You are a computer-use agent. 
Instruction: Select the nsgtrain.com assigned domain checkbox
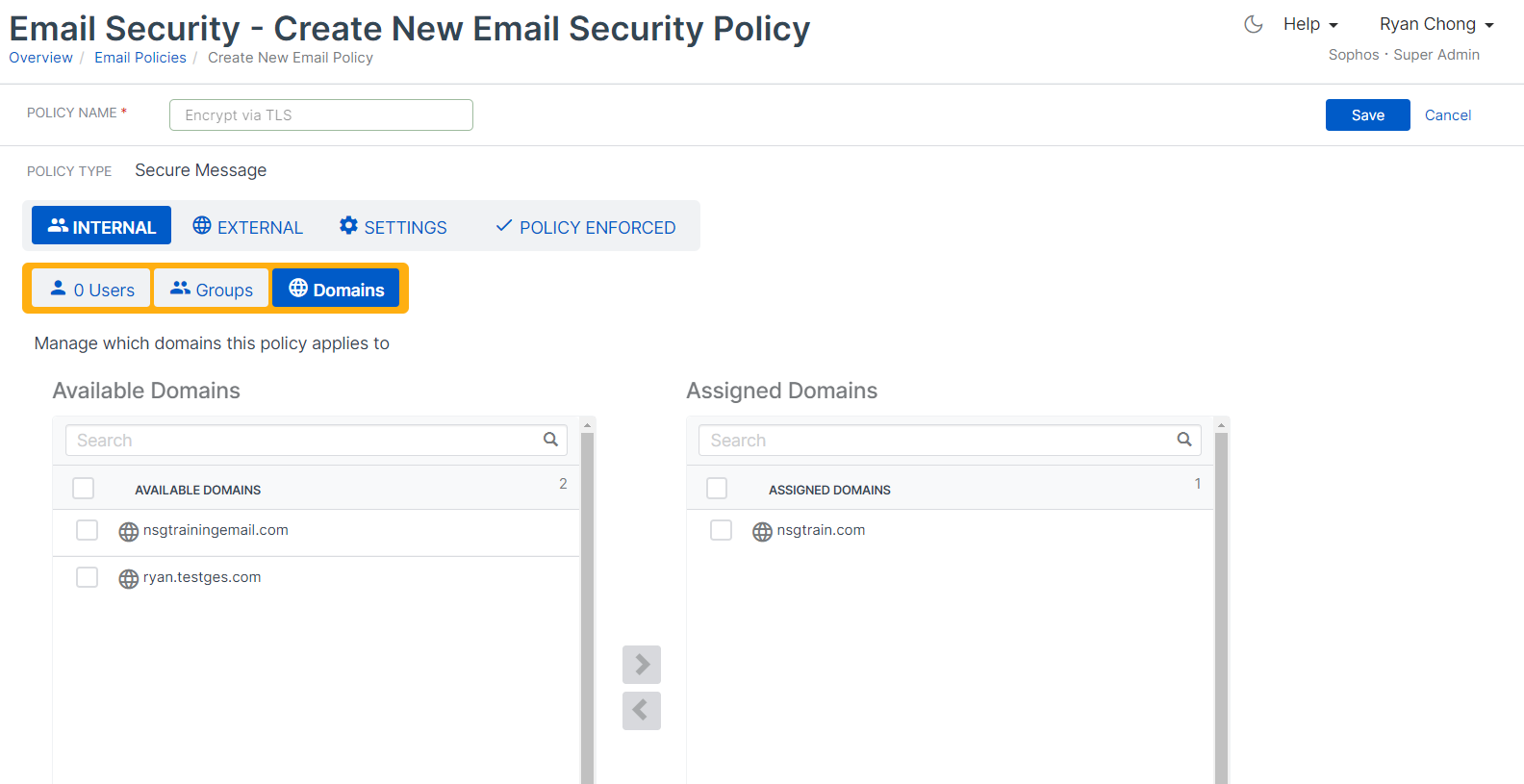[721, 530]
